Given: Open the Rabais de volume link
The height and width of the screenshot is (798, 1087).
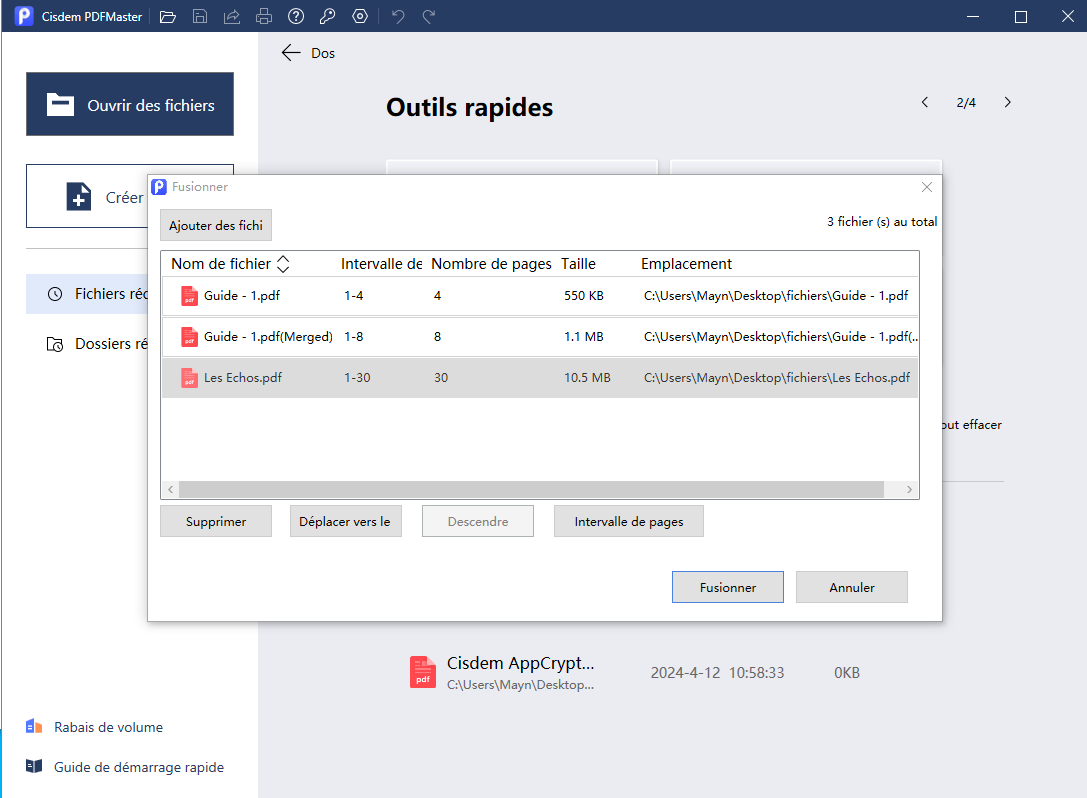Looking at the screenshot, I should point(108,727).
